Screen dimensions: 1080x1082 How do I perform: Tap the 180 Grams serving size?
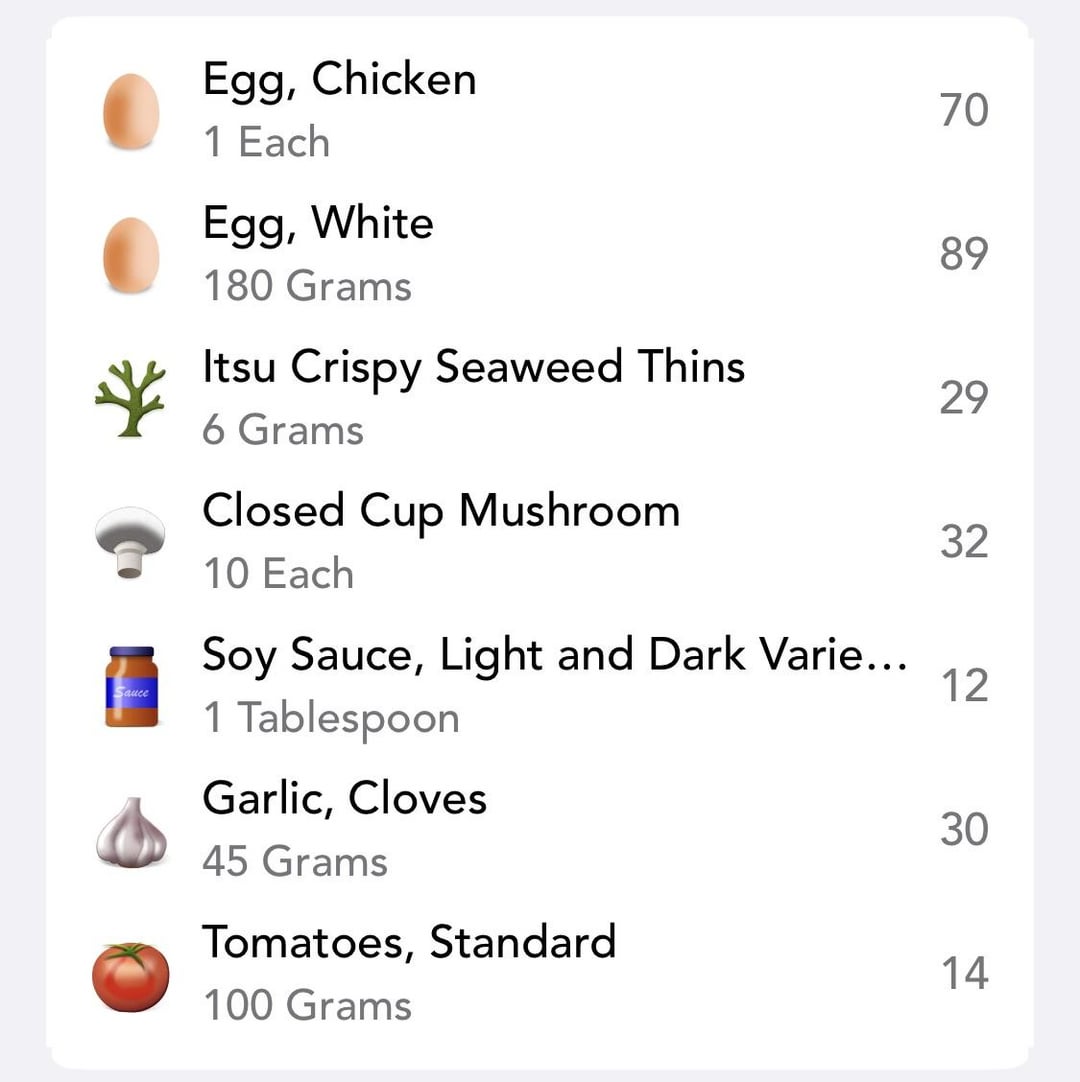tap(308, 286)
